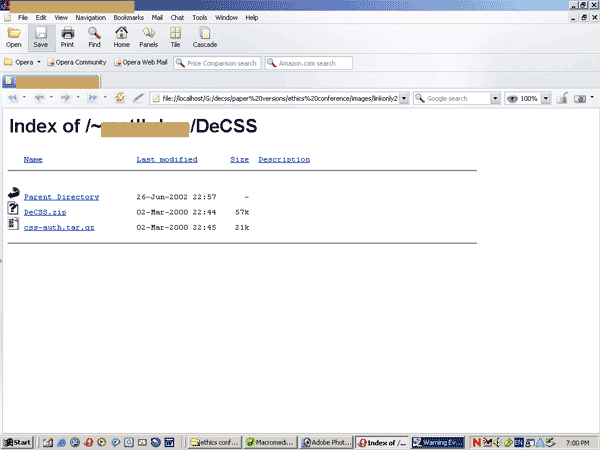
Task: Go to the Home page icon
Action: click(x=121, y=38)
